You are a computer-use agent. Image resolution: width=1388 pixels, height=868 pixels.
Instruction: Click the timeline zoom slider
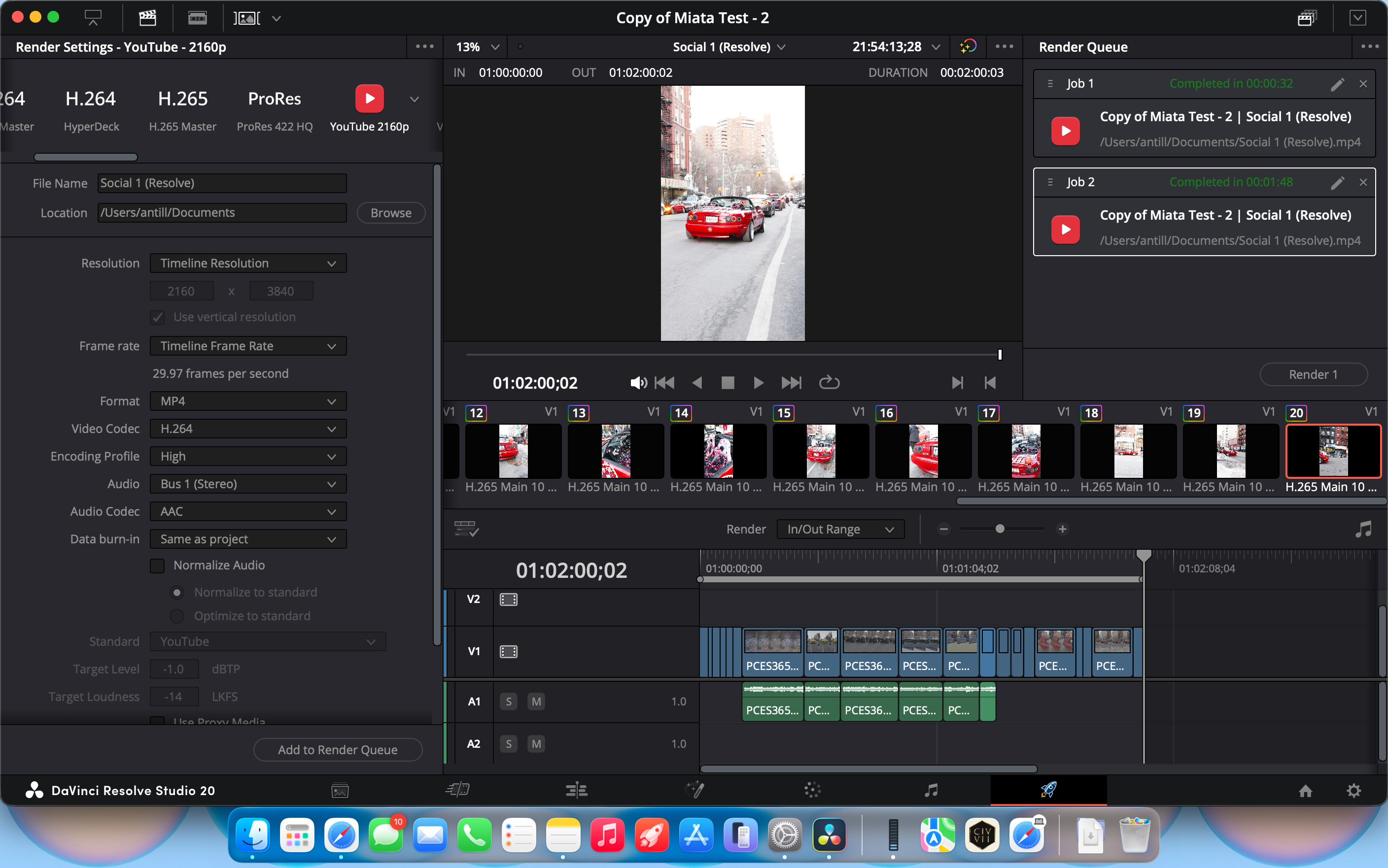pyautogui.click(x=1002, y=529)
